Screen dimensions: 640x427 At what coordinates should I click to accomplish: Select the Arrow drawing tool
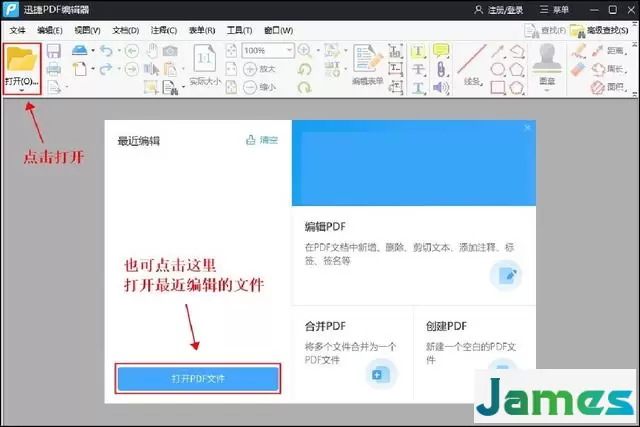(x=498, y=51)
